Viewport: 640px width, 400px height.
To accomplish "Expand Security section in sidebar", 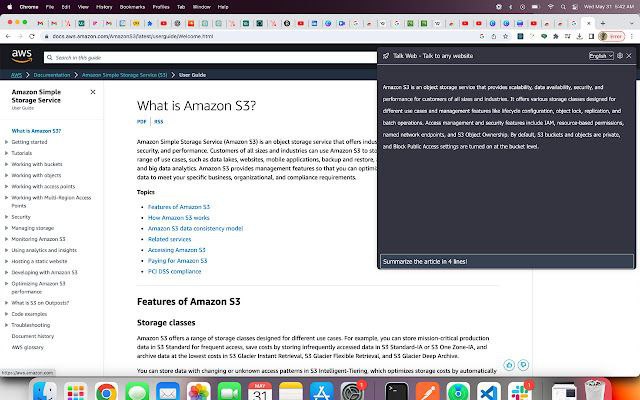I will tap(7, 217).
